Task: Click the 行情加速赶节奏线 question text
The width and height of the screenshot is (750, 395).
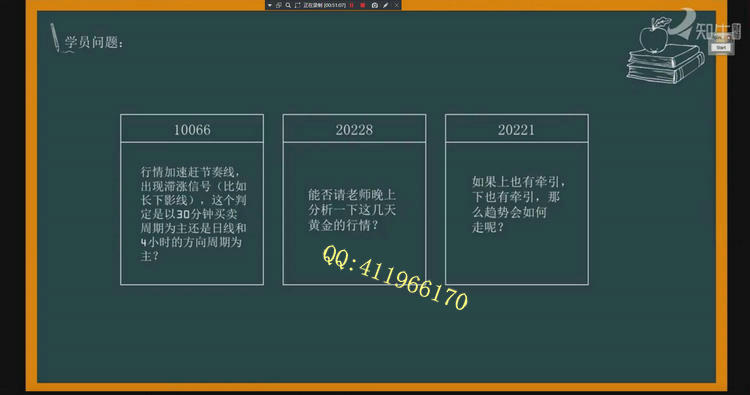Action: pos(193,213)
